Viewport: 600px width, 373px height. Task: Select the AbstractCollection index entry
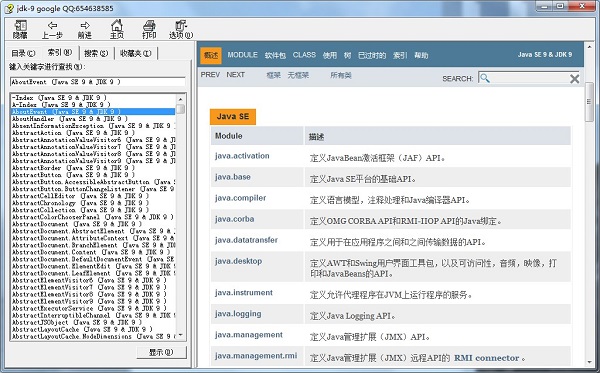point(80,210)
